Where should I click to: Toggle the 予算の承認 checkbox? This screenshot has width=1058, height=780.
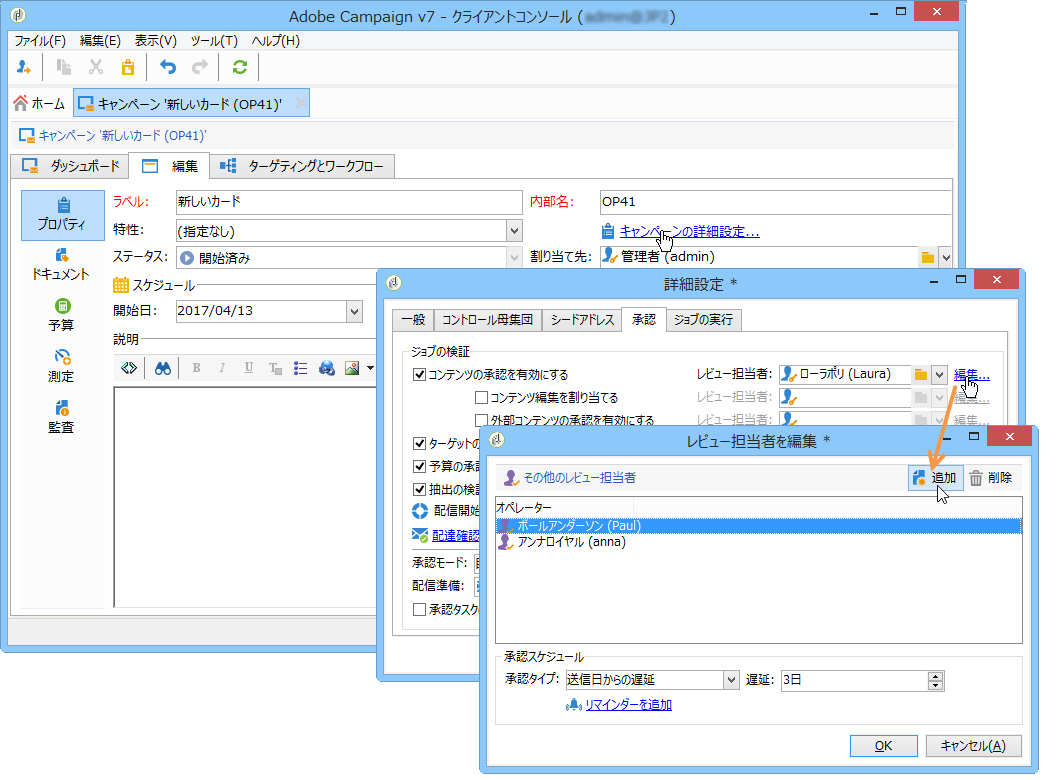pyautogui.click(x=420, y=466)
